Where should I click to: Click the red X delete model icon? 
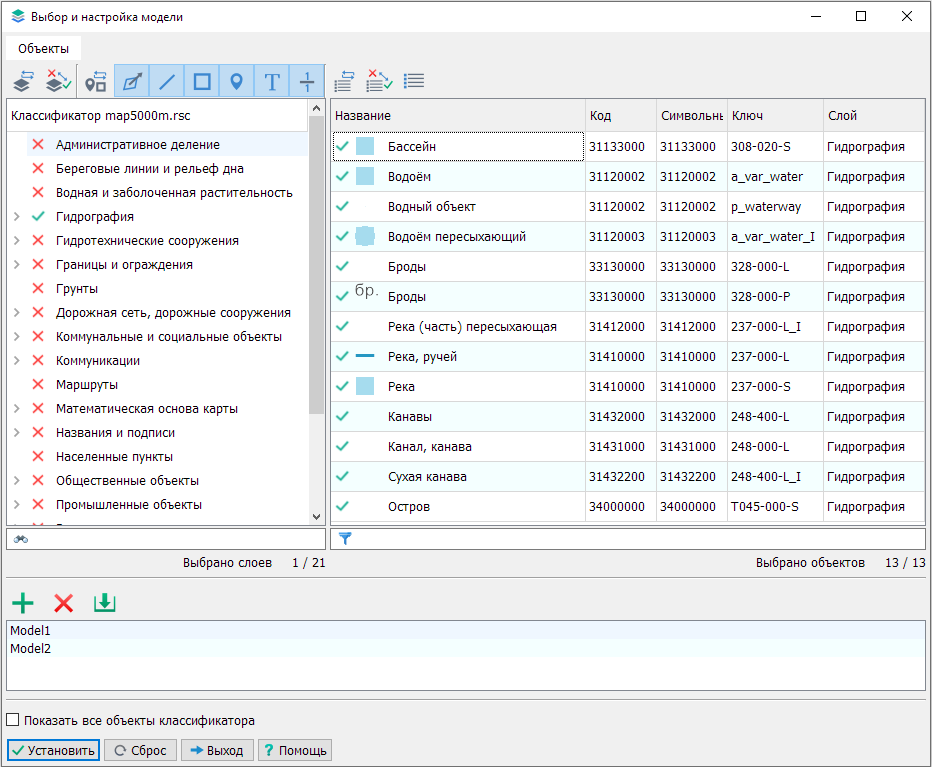(63, 603)
